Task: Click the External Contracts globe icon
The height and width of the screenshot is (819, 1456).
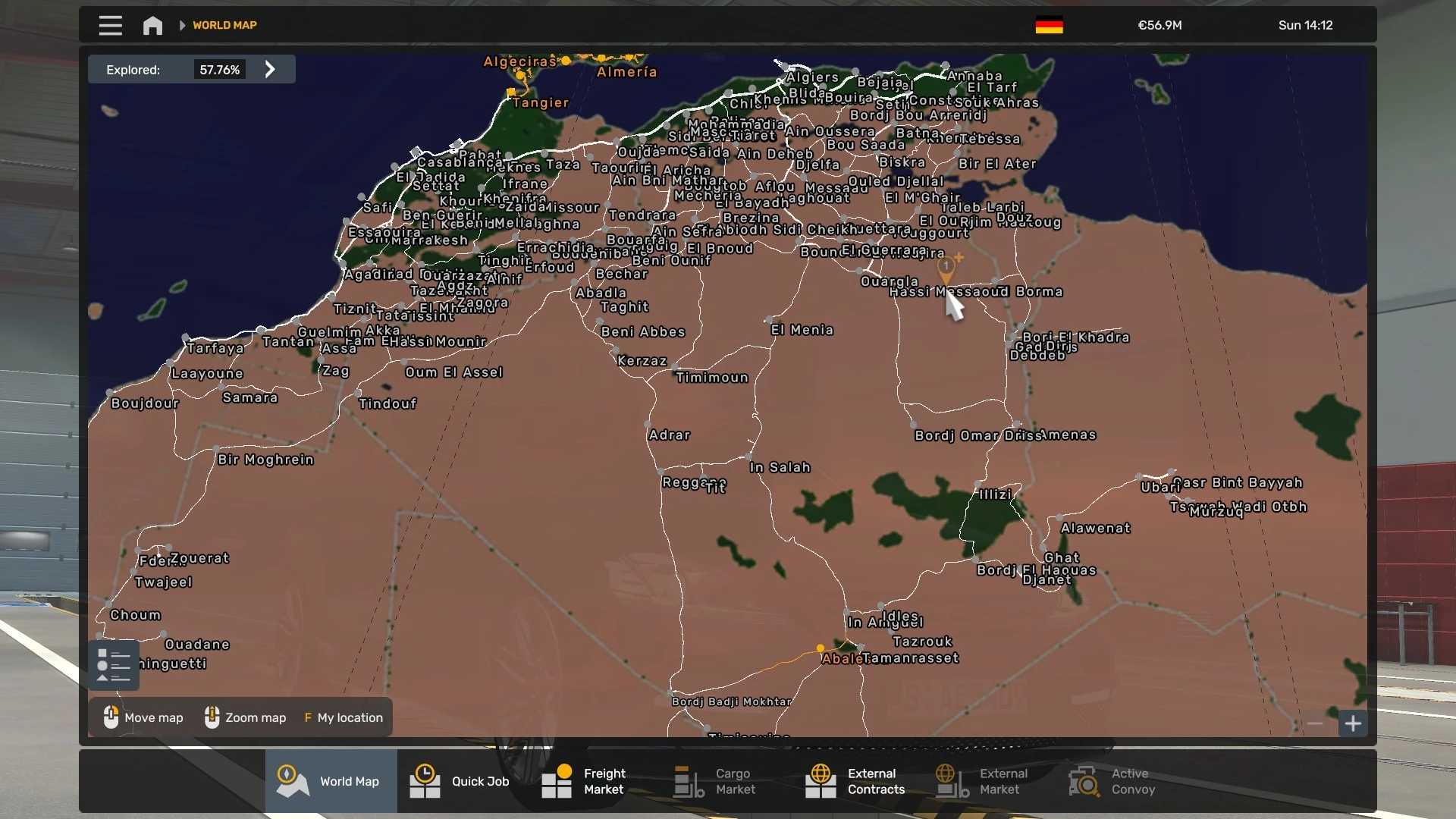Action: (x=821, y=781)
